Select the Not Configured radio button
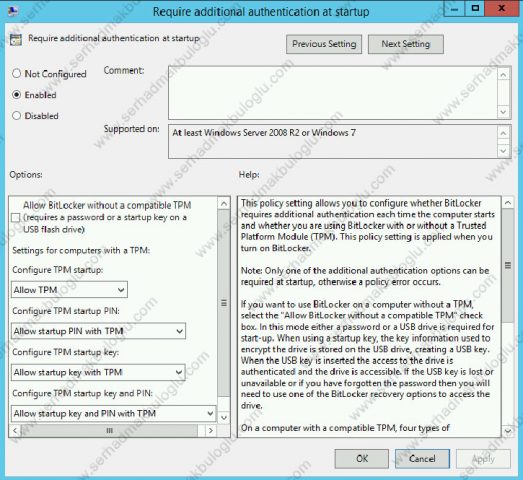Image resolution: width=523 pixels, height=480 pixels. [x=16, y=73]
